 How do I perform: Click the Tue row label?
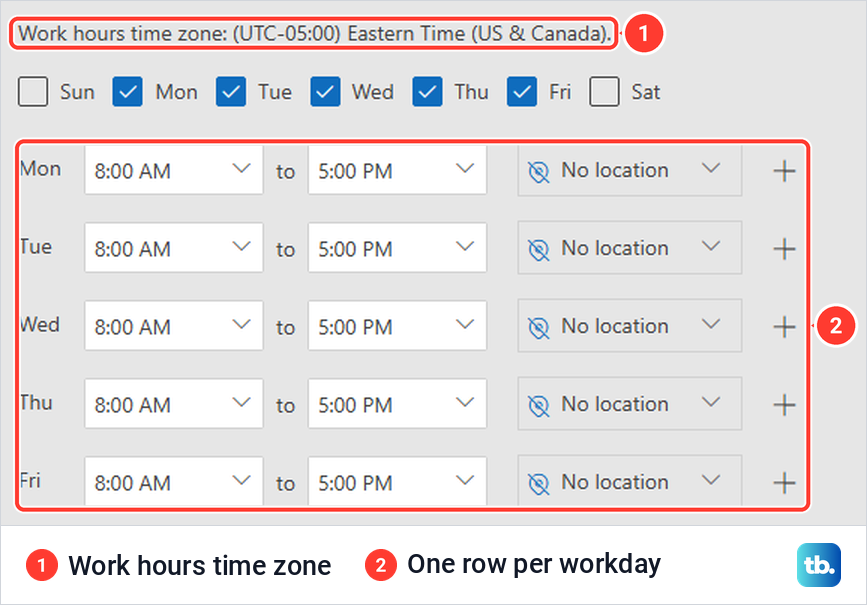(x=36, y=247)
